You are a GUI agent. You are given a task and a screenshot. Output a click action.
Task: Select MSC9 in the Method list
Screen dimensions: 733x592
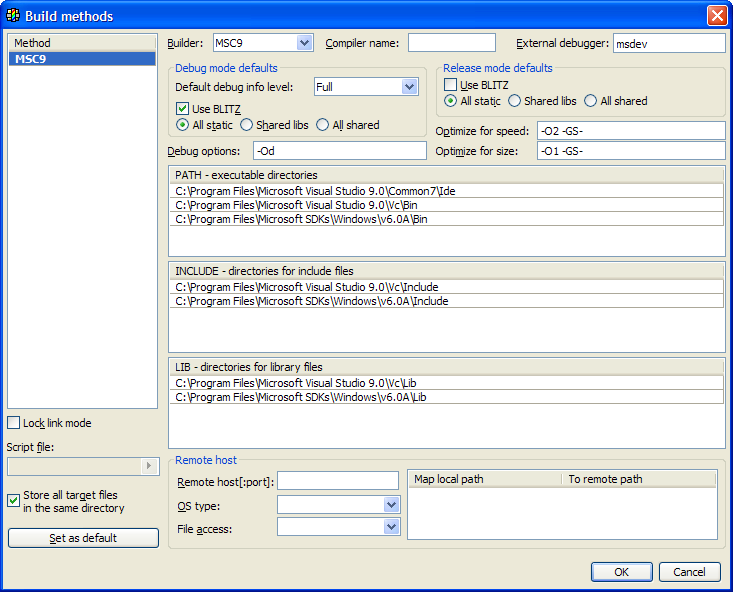[x=82, y=59]
